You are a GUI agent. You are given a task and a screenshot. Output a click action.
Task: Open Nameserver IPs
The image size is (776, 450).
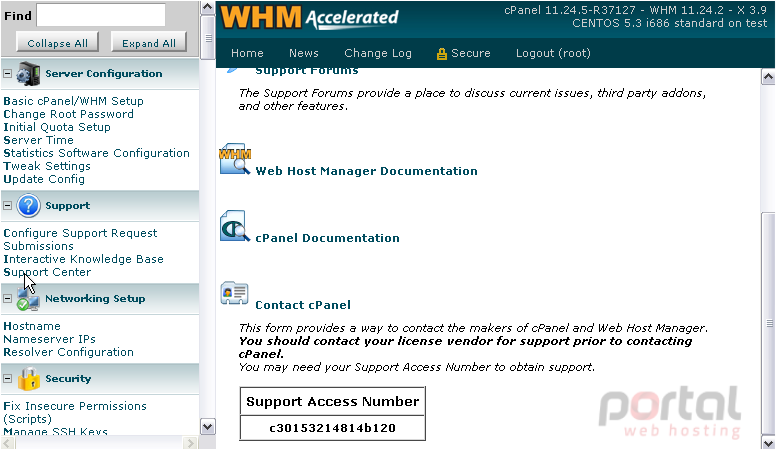pyautogui.click(x=49, y=339)
